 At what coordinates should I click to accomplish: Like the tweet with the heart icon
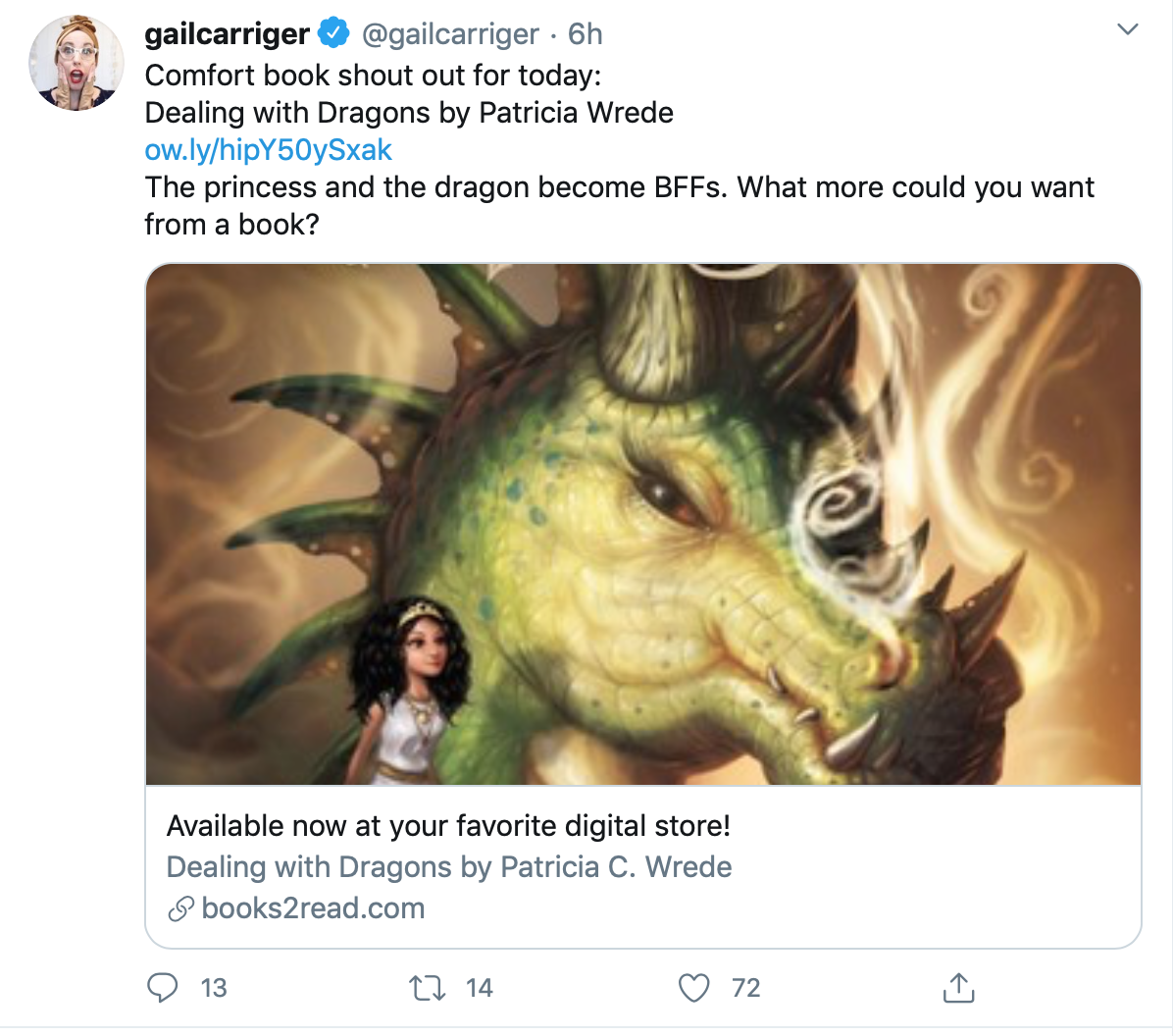pyautogui.click(x=693, y=987)
